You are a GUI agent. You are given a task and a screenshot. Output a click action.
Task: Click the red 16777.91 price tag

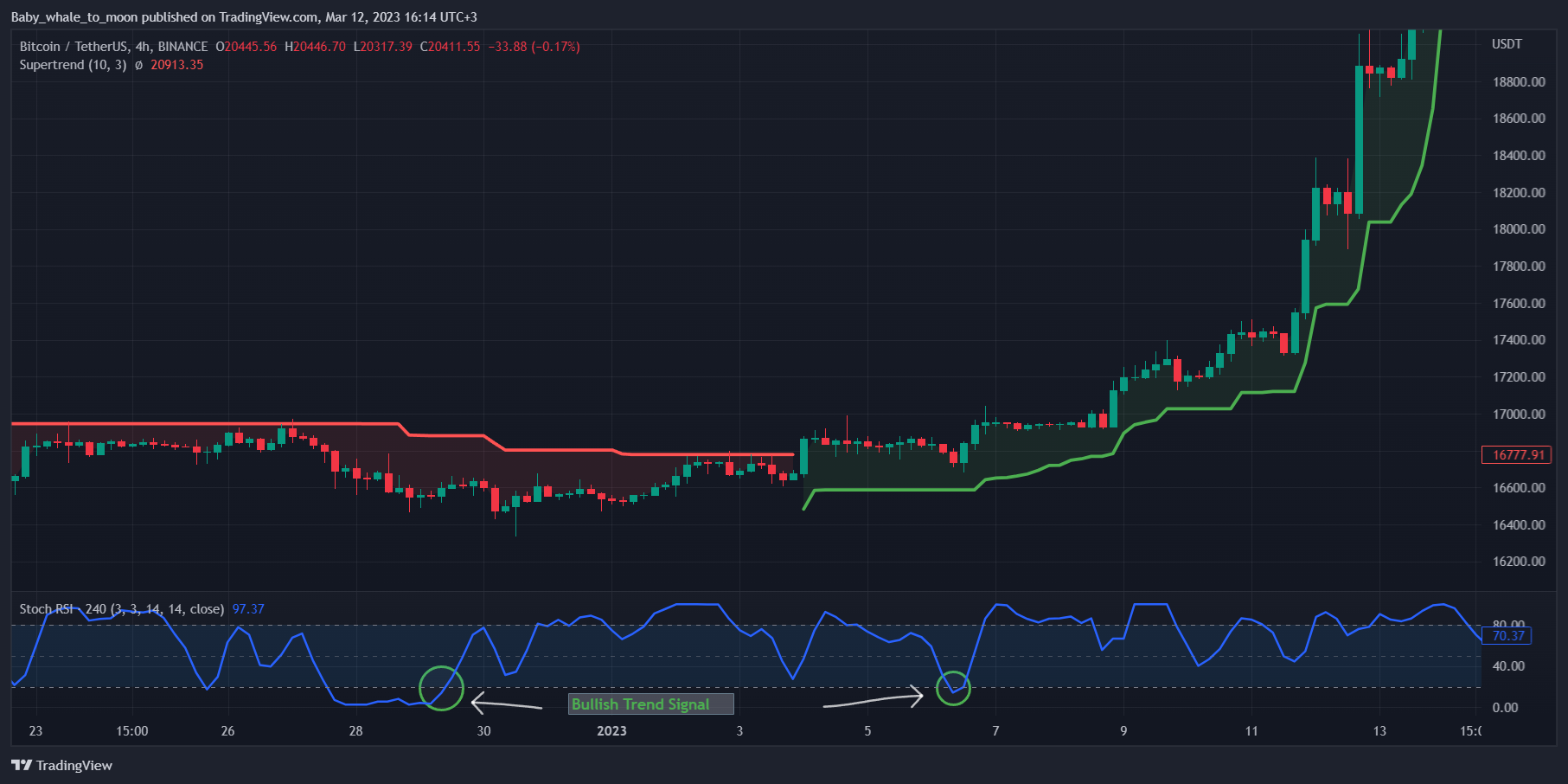pyautogui.click(x=1517, y=455)
